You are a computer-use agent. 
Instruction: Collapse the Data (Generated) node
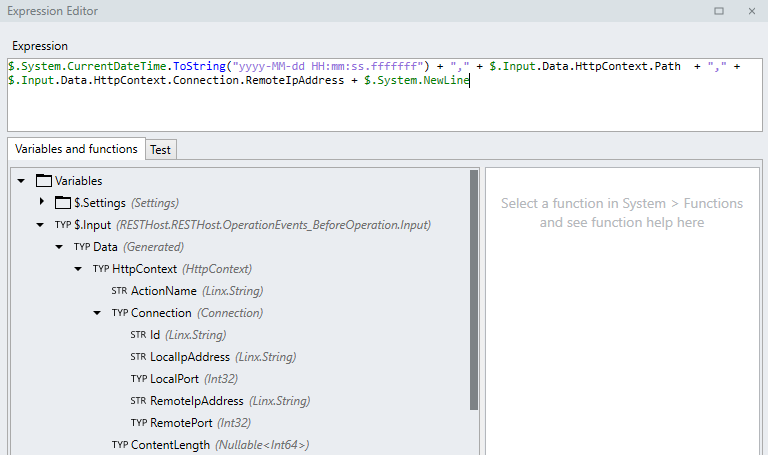[x=59, y=247]
